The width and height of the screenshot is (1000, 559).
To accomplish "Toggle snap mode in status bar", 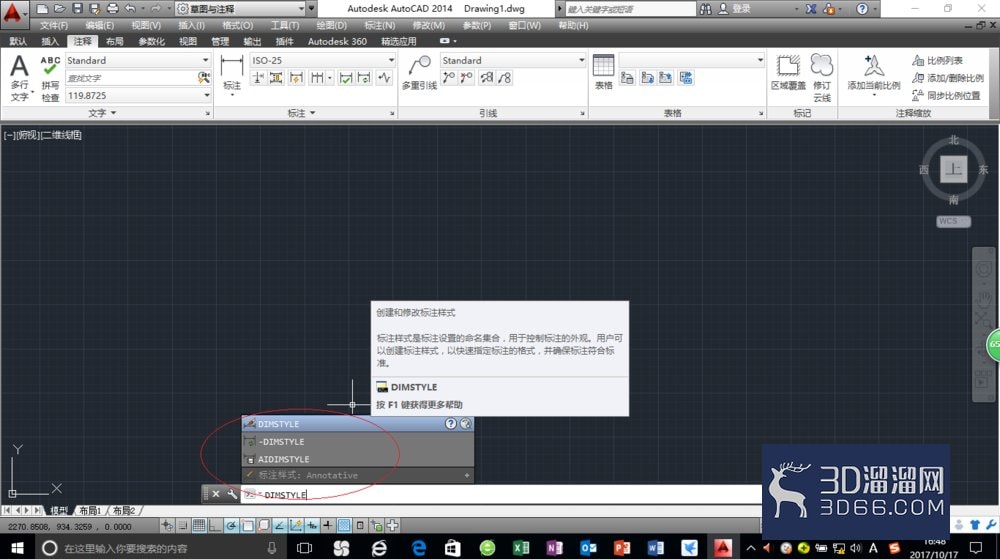I will [x=183, y=526].
